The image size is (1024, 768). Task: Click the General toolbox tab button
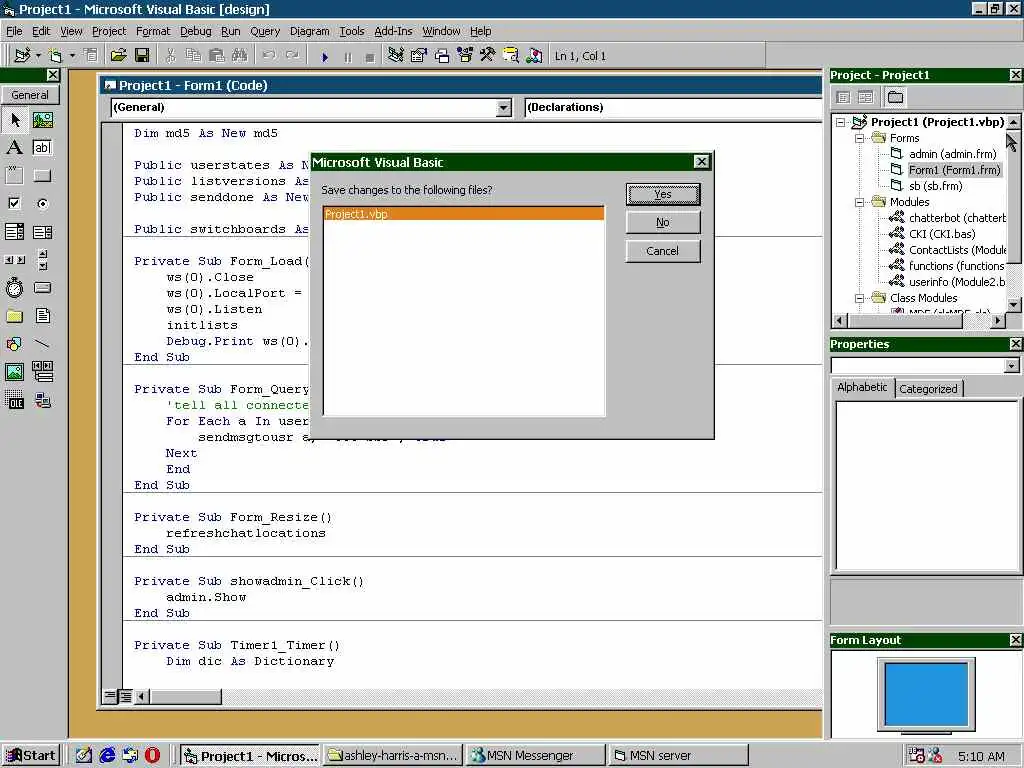pyautogui.click(x=30, y=95)
